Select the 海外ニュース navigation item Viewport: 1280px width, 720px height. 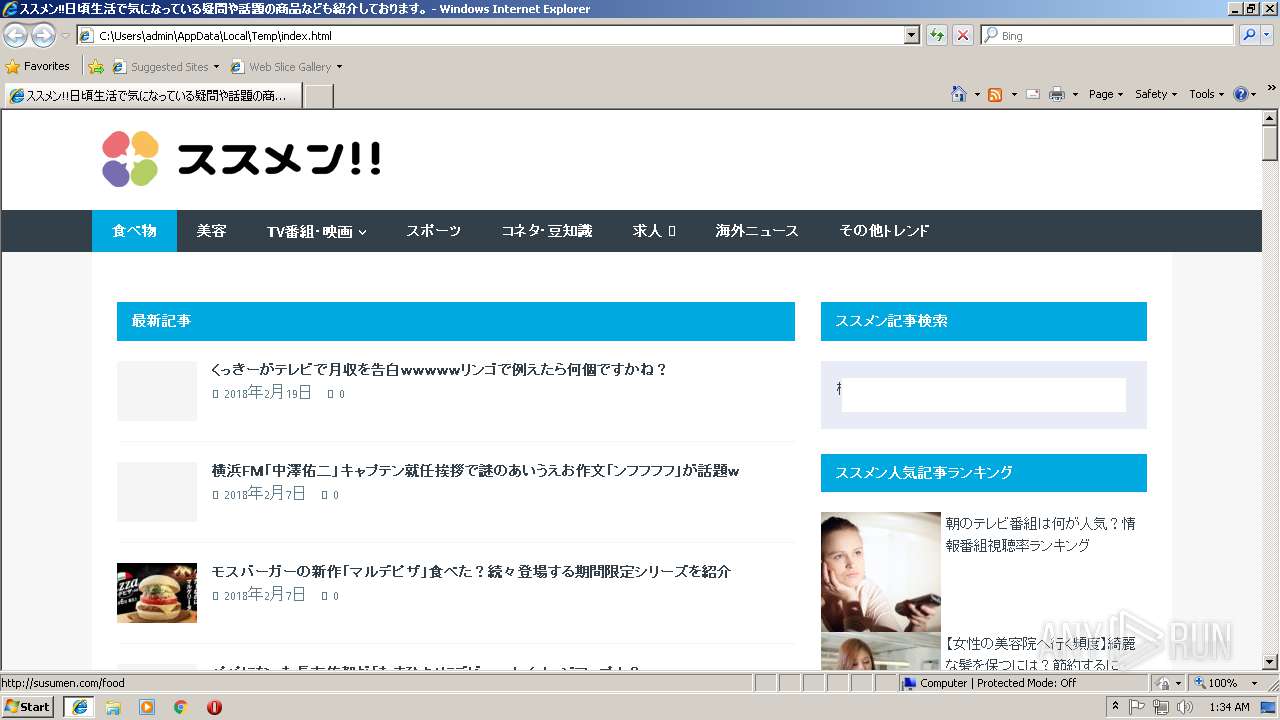coord(756,231)
